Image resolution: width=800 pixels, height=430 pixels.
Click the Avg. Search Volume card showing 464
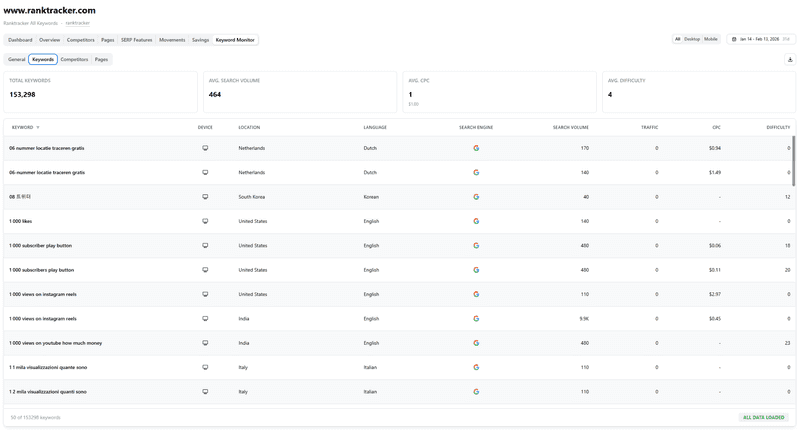point(300,92)
